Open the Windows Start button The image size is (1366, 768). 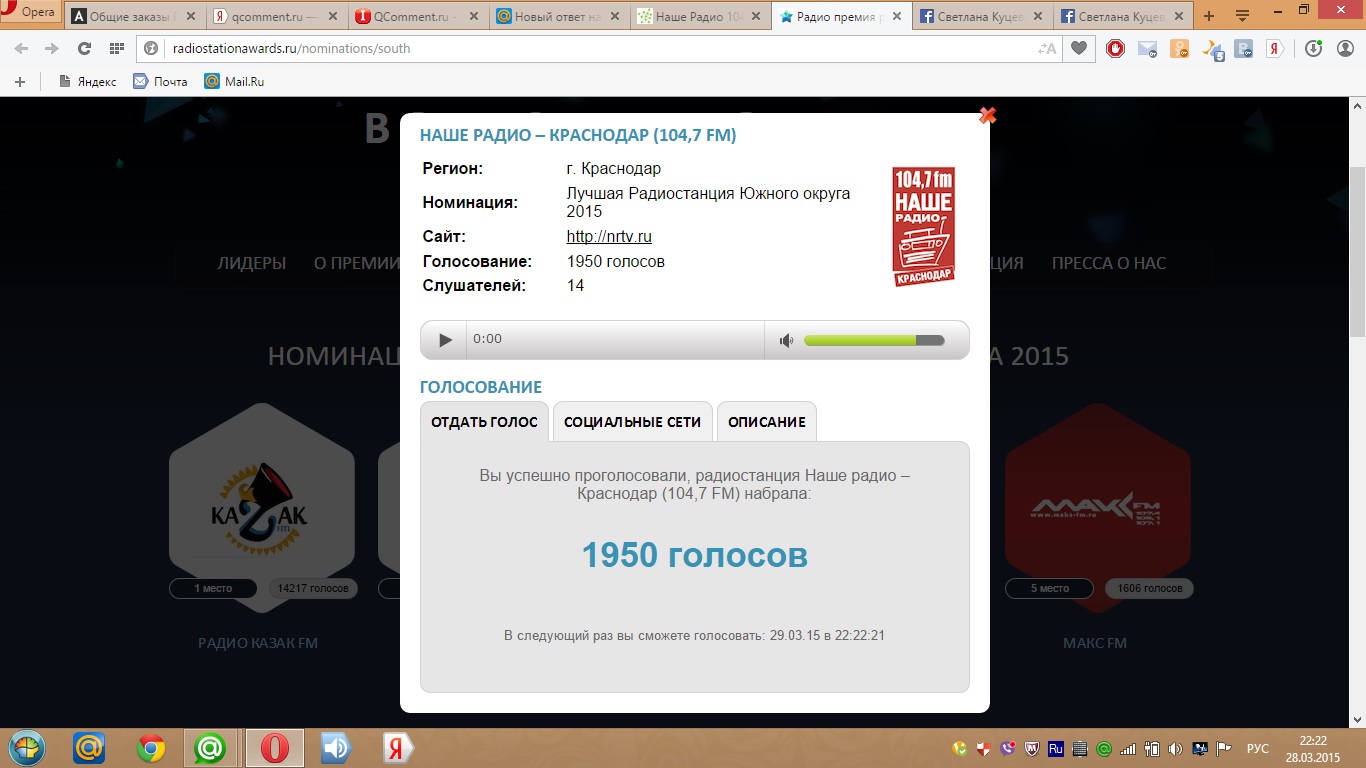point(25,748)
